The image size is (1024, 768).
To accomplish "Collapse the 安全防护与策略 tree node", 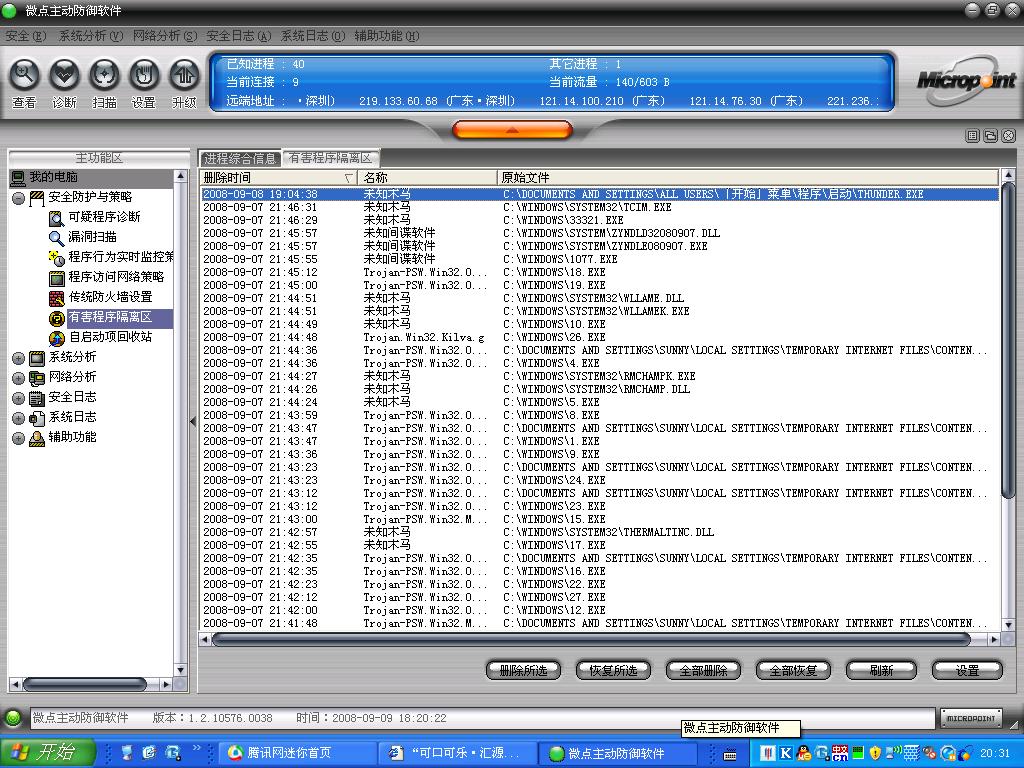I will click(x=18, y=198).
